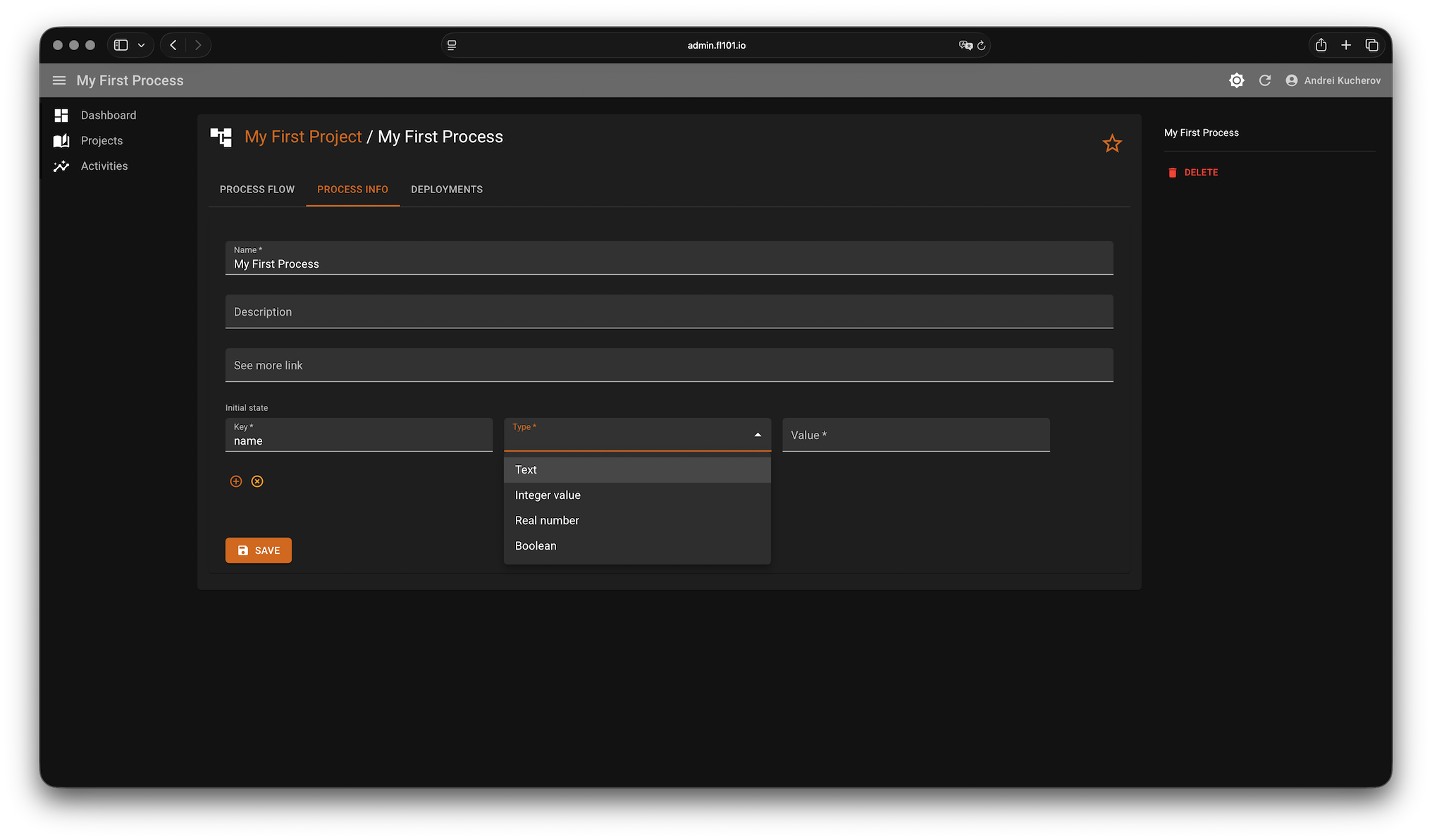Mark process as favorite with star
This screenshot has height=840, width=1432.
coord(1112,144)
